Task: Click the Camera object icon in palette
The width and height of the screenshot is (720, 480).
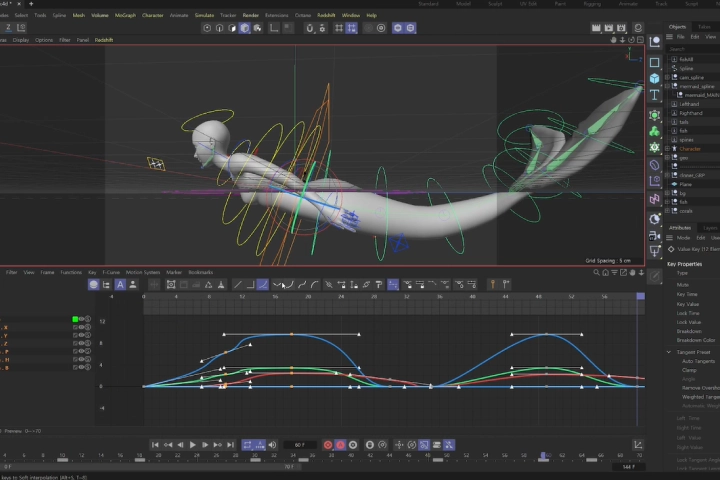Action: (x=654, y=236)
